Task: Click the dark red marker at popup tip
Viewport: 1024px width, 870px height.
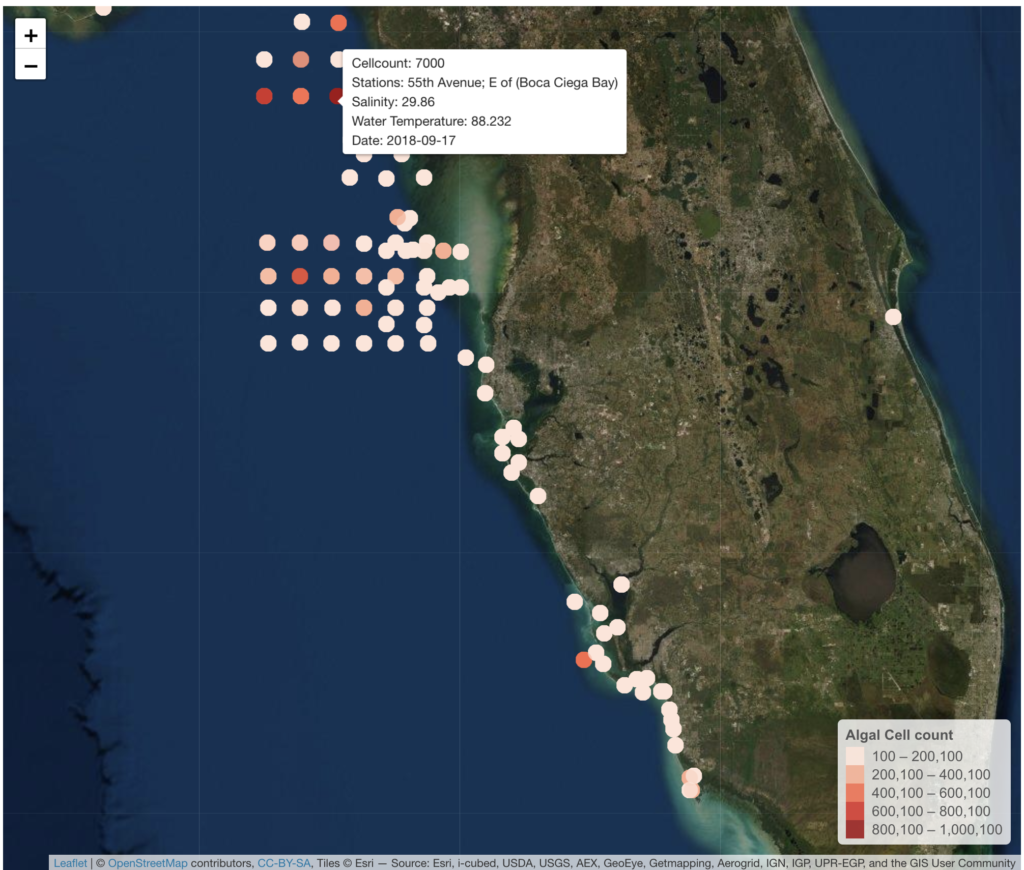Action: [336, 97]
